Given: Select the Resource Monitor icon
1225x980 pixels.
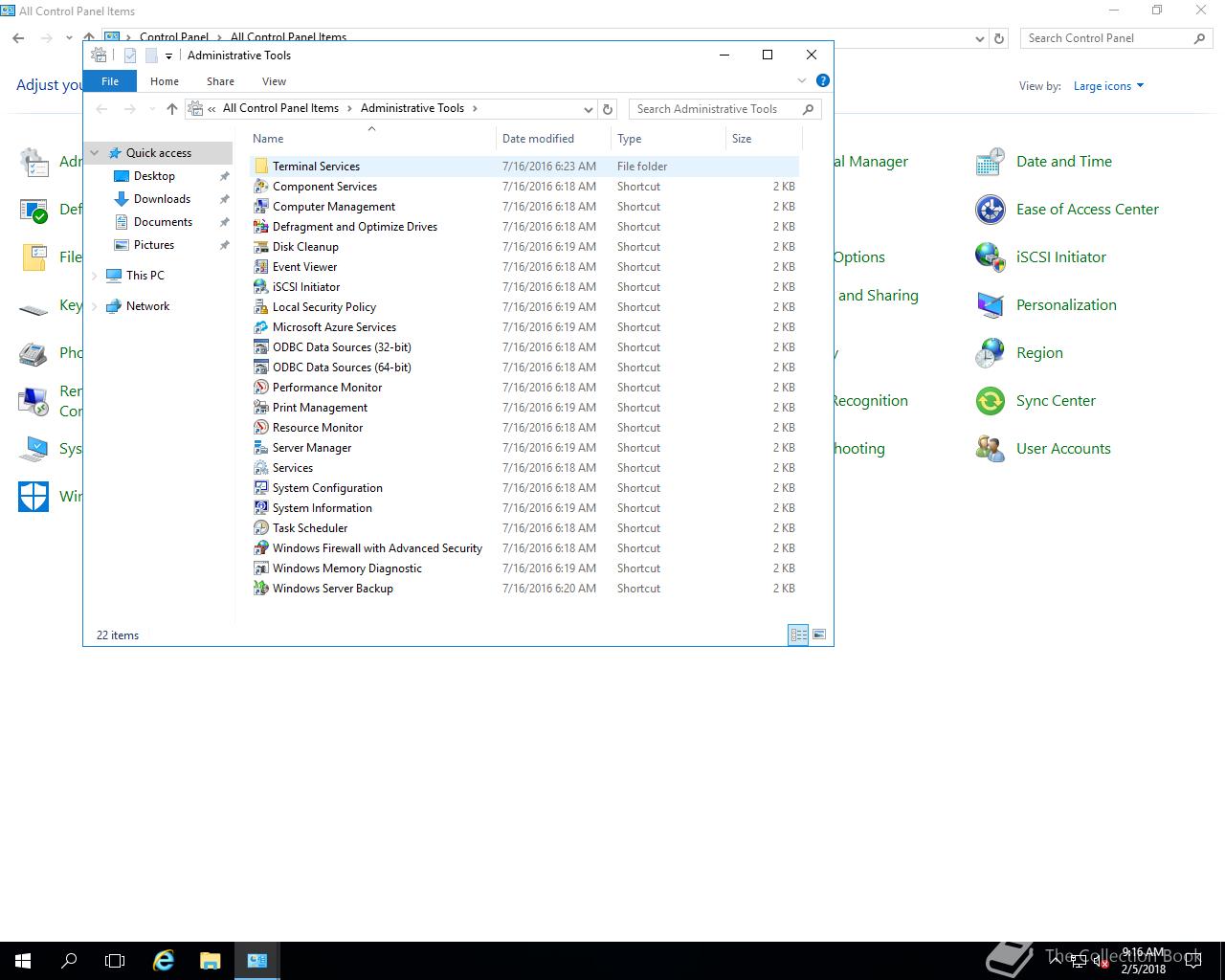Looking at the screenshot, I should pos(260,428).
